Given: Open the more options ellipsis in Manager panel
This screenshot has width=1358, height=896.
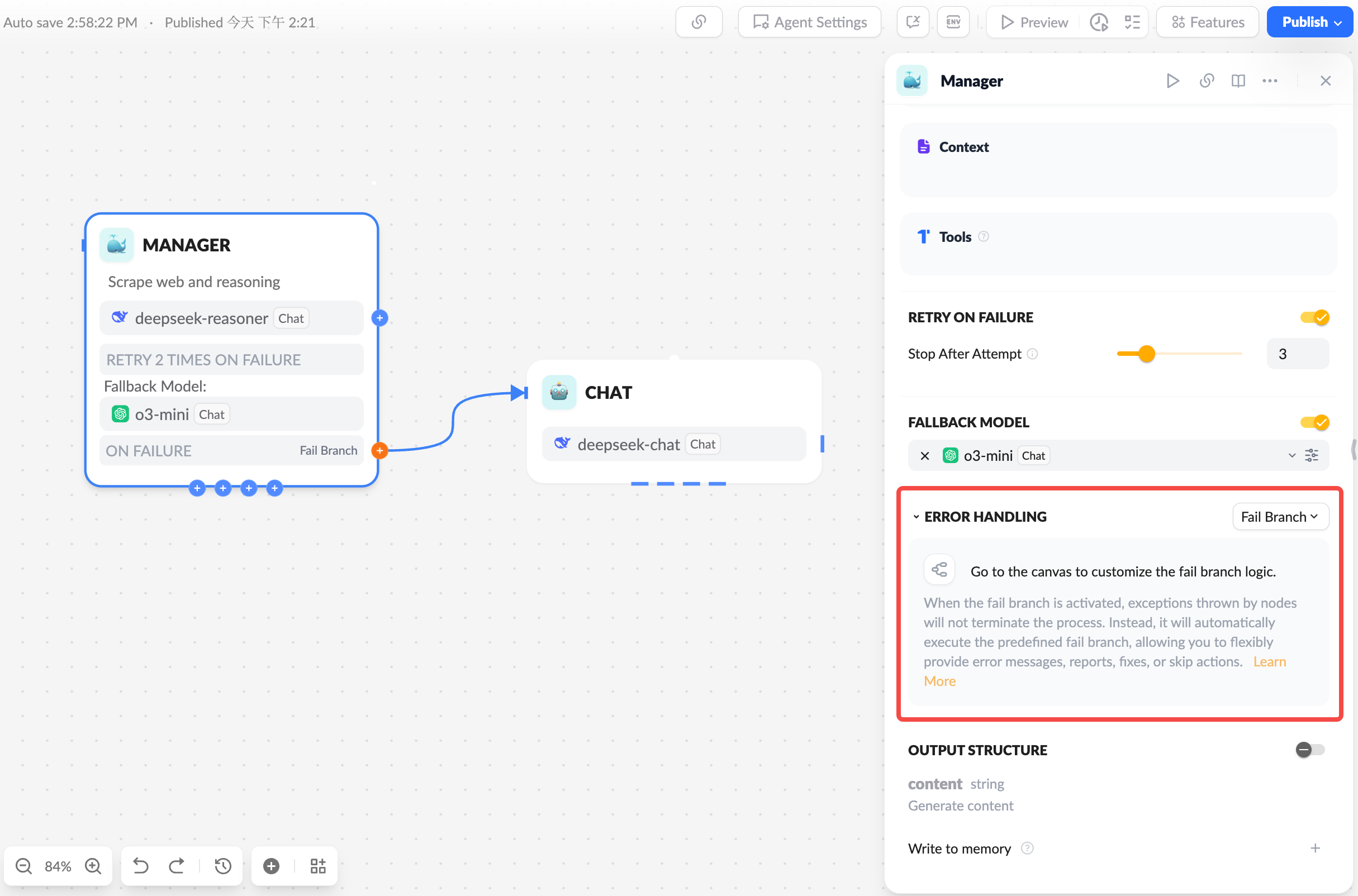Looking at the screenshot, I should point(1269,80).
